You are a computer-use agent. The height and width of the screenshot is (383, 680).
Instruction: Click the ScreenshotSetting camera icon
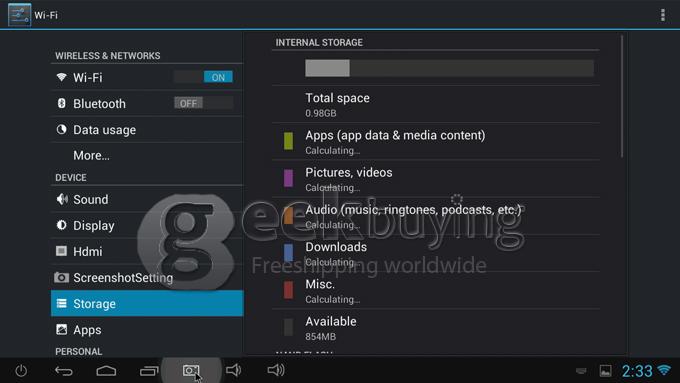point(61,277)
